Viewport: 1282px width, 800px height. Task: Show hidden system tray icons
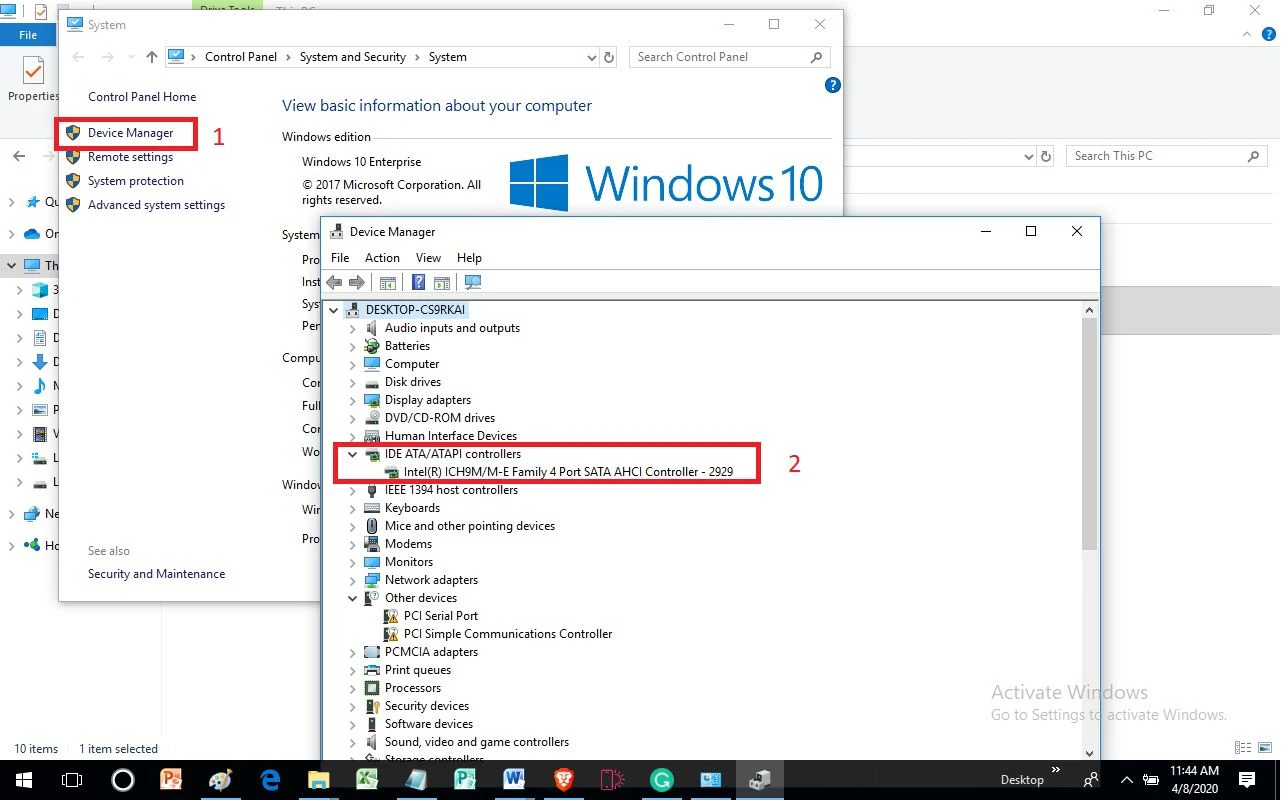pos(1126,779)
